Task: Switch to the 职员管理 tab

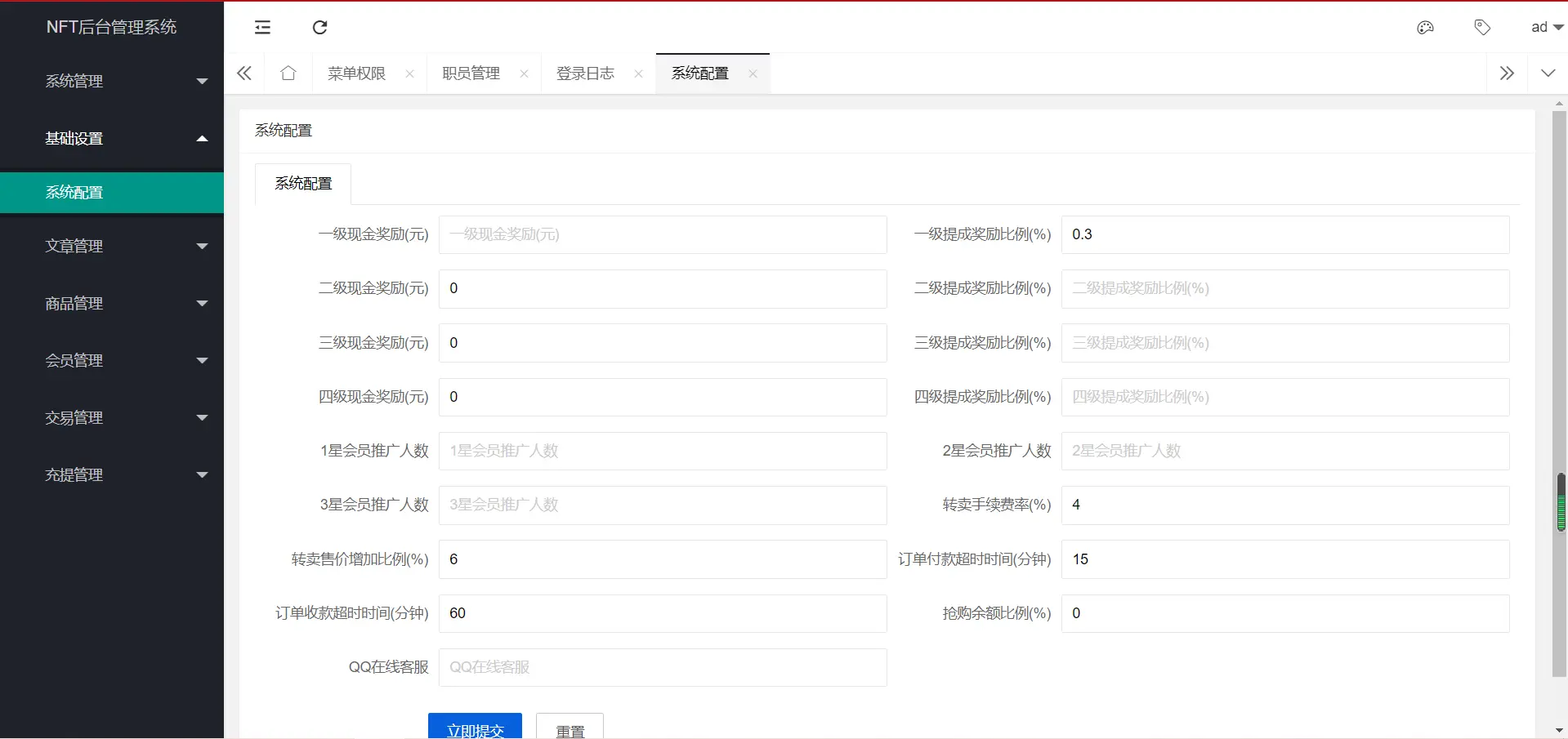Action: 470,73
